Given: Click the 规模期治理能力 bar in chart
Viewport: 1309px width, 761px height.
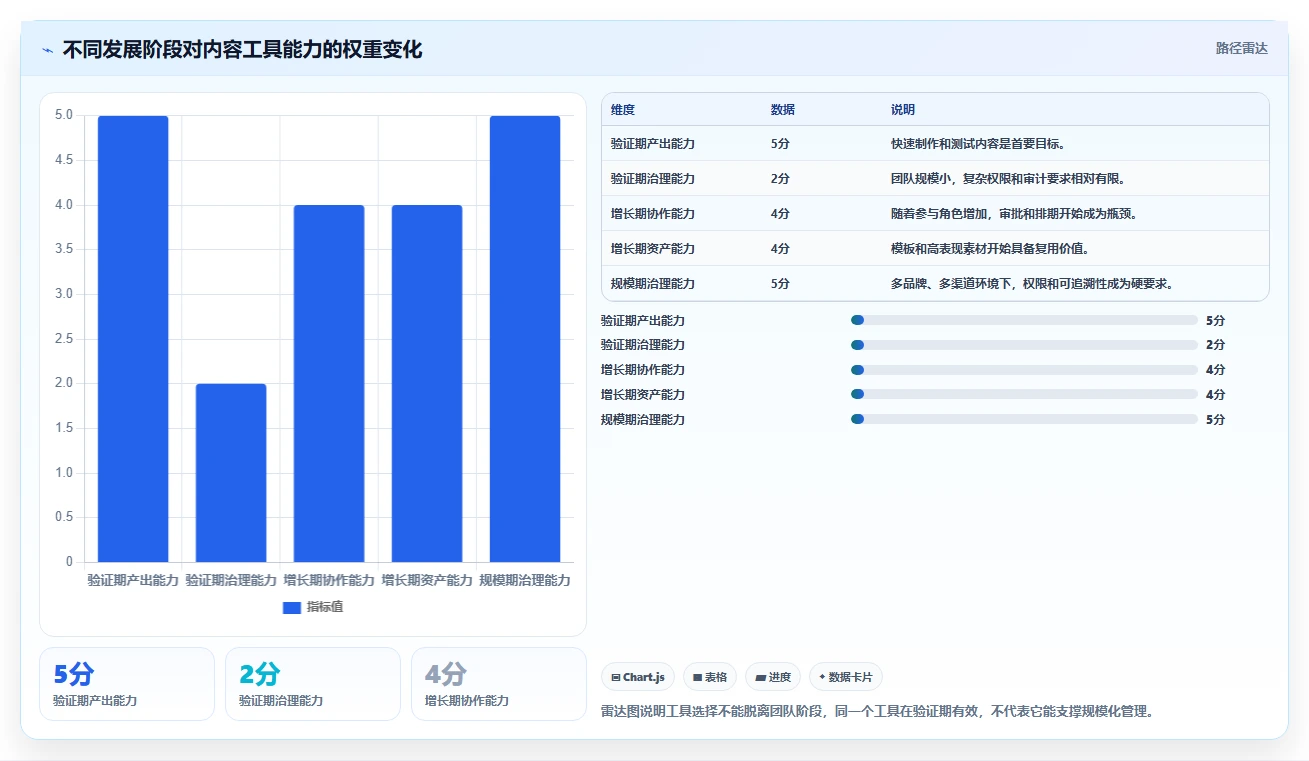Looking at the screenshot, I should (525, 339).
